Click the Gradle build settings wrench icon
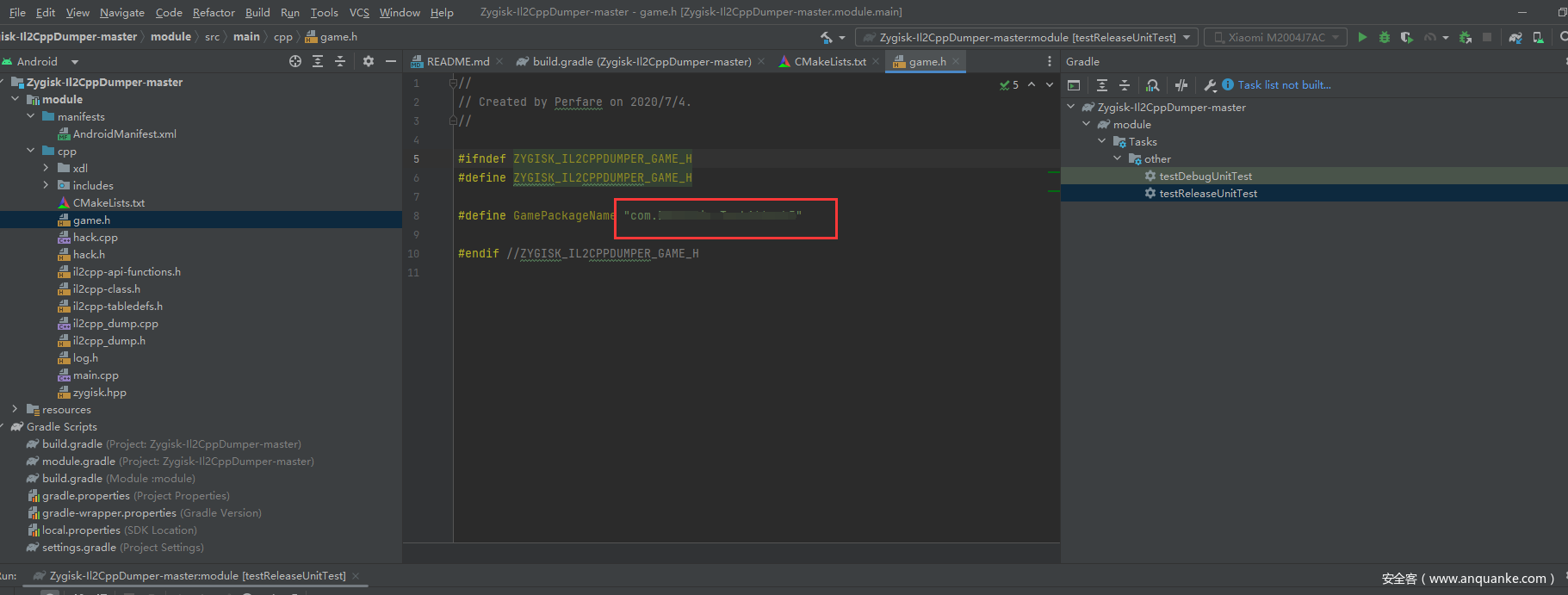 (x=1210, y=85)
